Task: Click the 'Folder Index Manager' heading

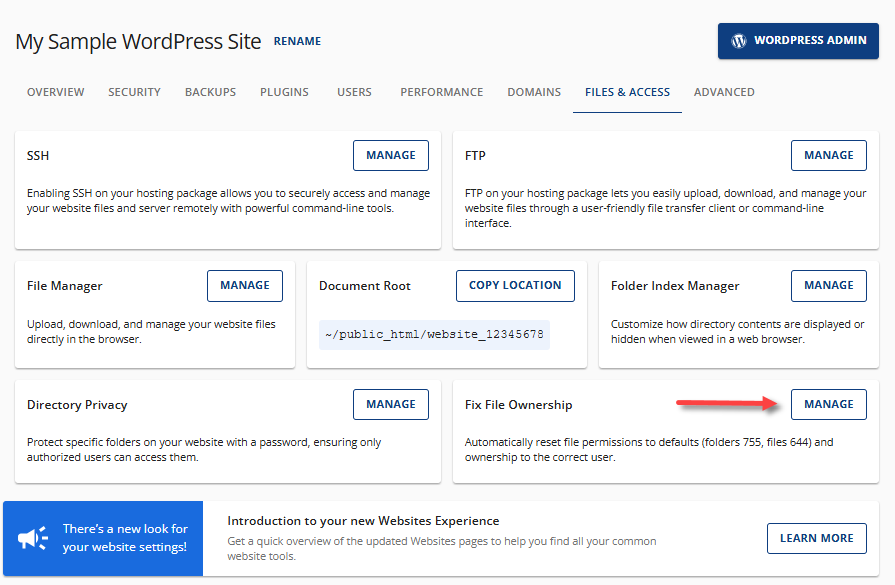Action: point(675,286)
